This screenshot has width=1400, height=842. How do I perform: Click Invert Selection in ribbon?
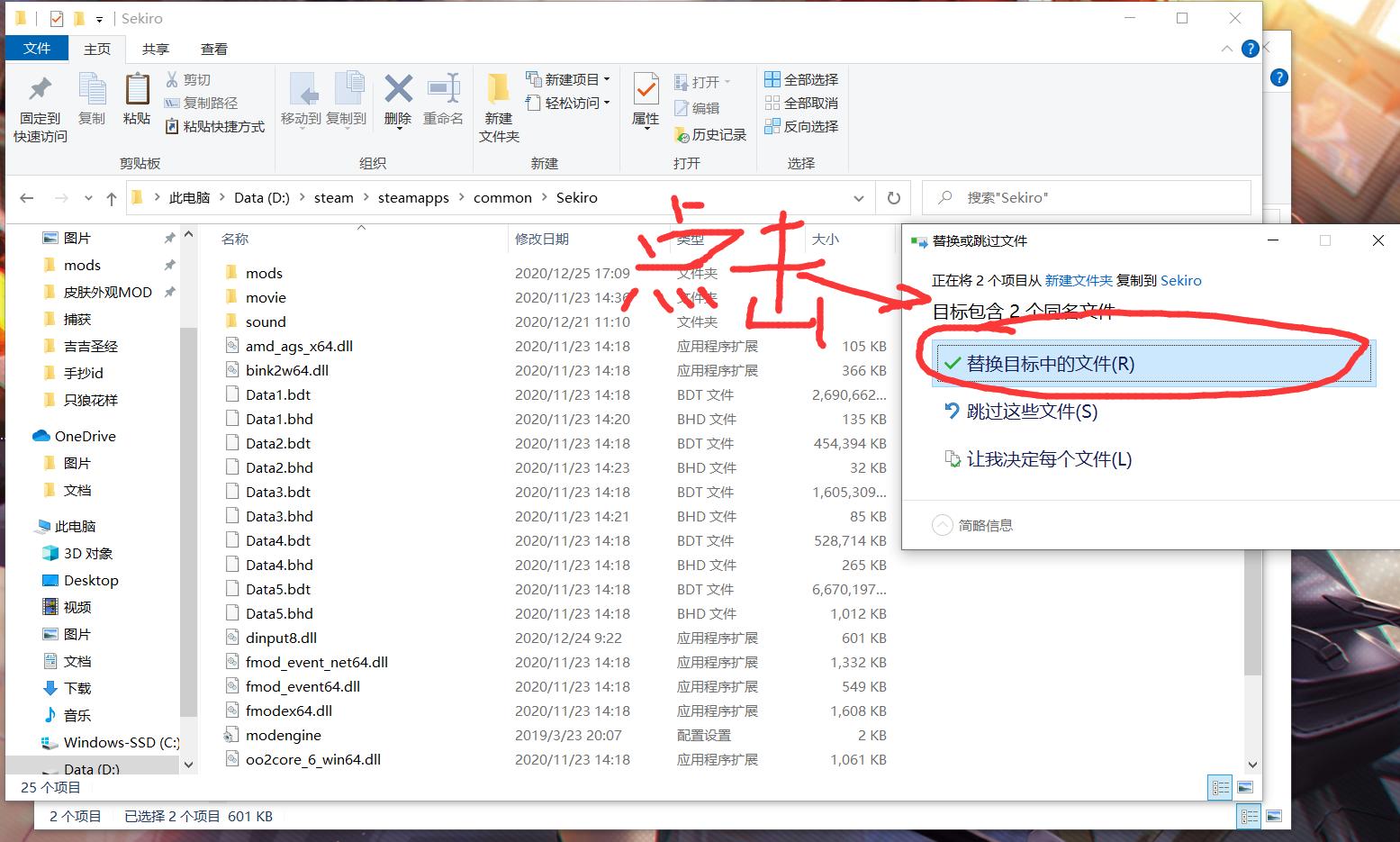coord(801,126)
